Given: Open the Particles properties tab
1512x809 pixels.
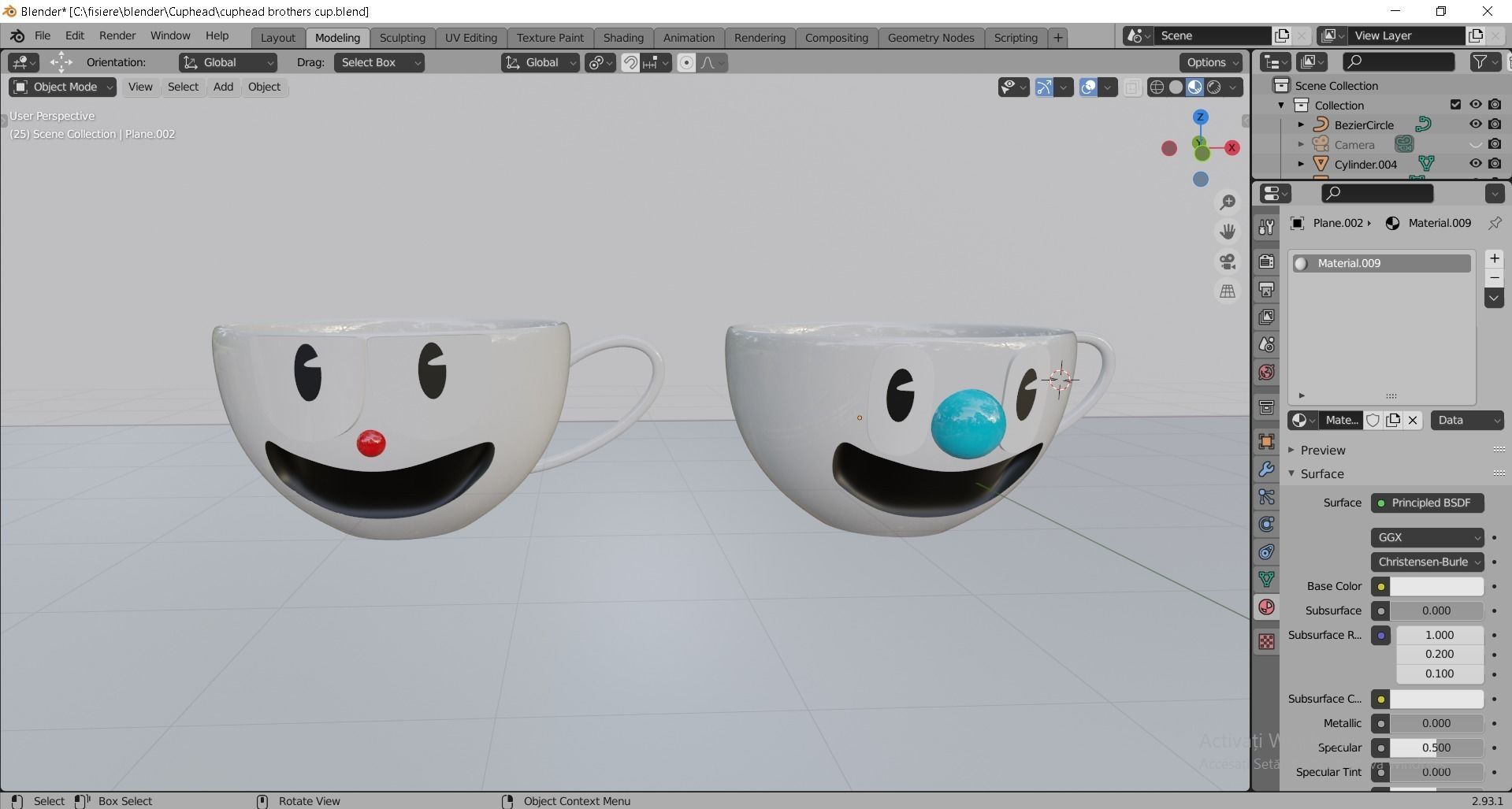Looking at the screenshot, I should [x=1266, y=496].
